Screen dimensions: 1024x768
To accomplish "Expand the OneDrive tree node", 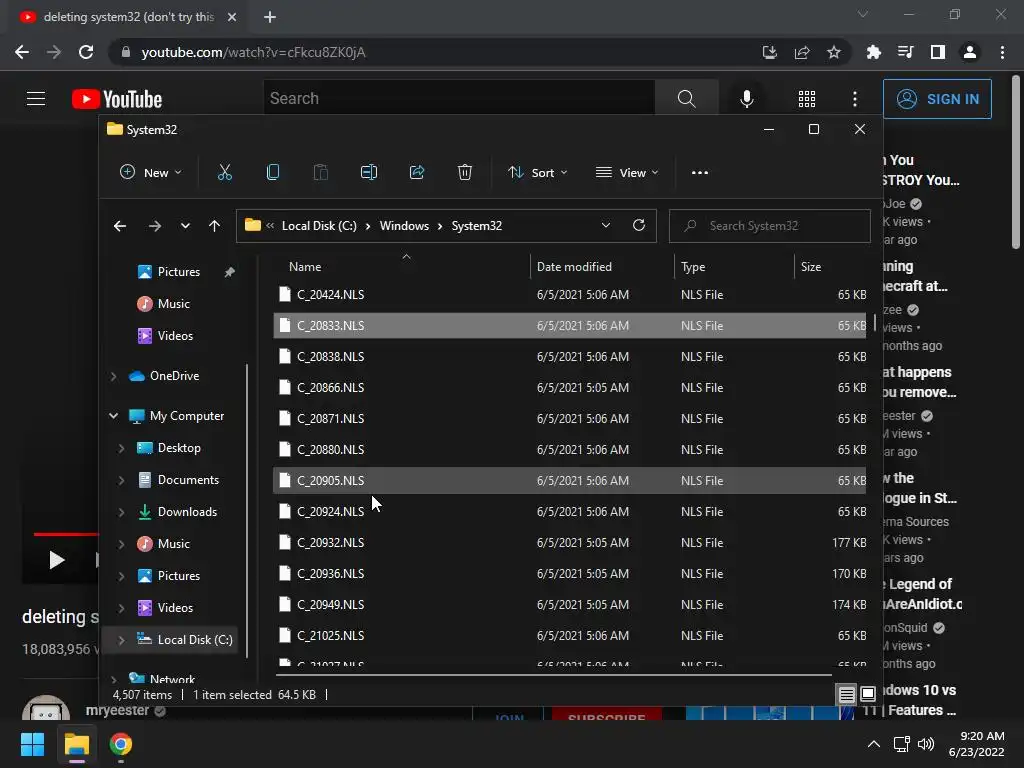I will tap(114, 376).
